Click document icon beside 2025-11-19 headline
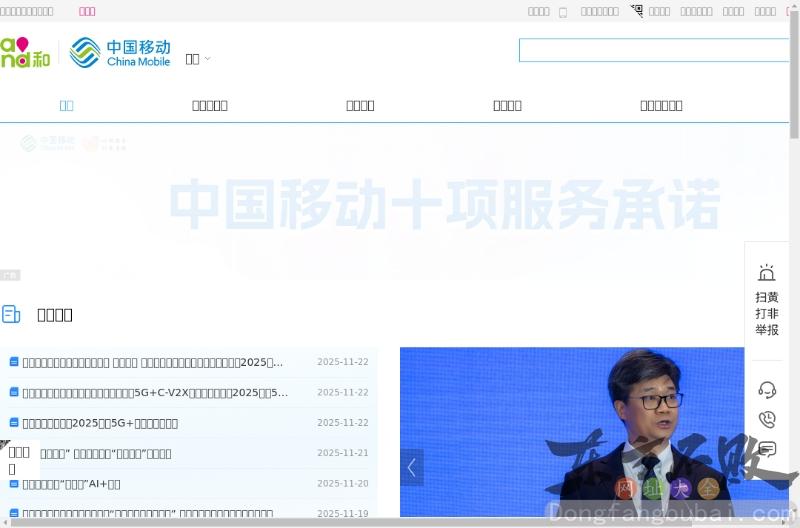The width and height of the screenshot is (800, 528). [x=14, y=513]
